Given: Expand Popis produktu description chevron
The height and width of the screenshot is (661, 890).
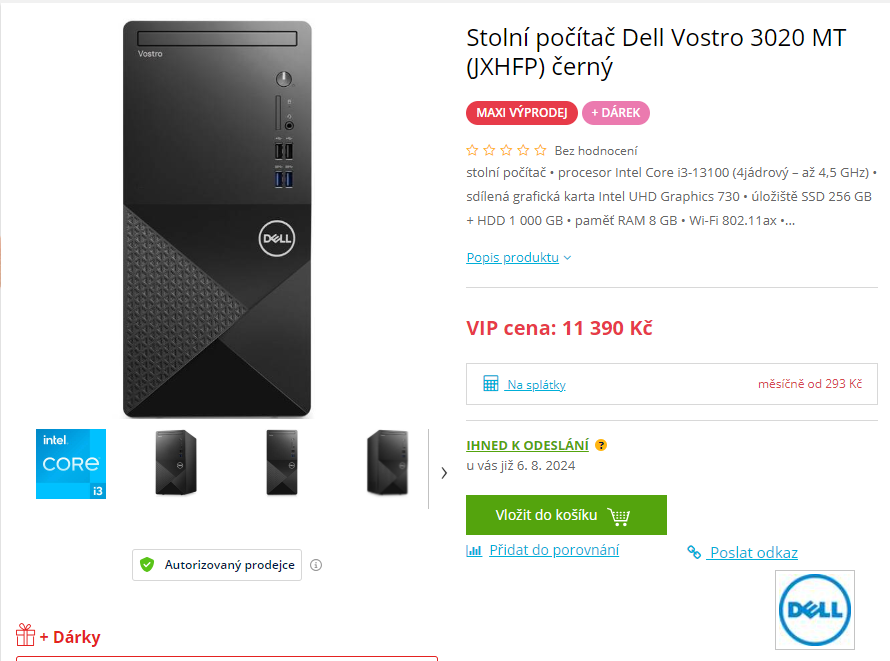Looking at the screenshot, I should 567,258.
